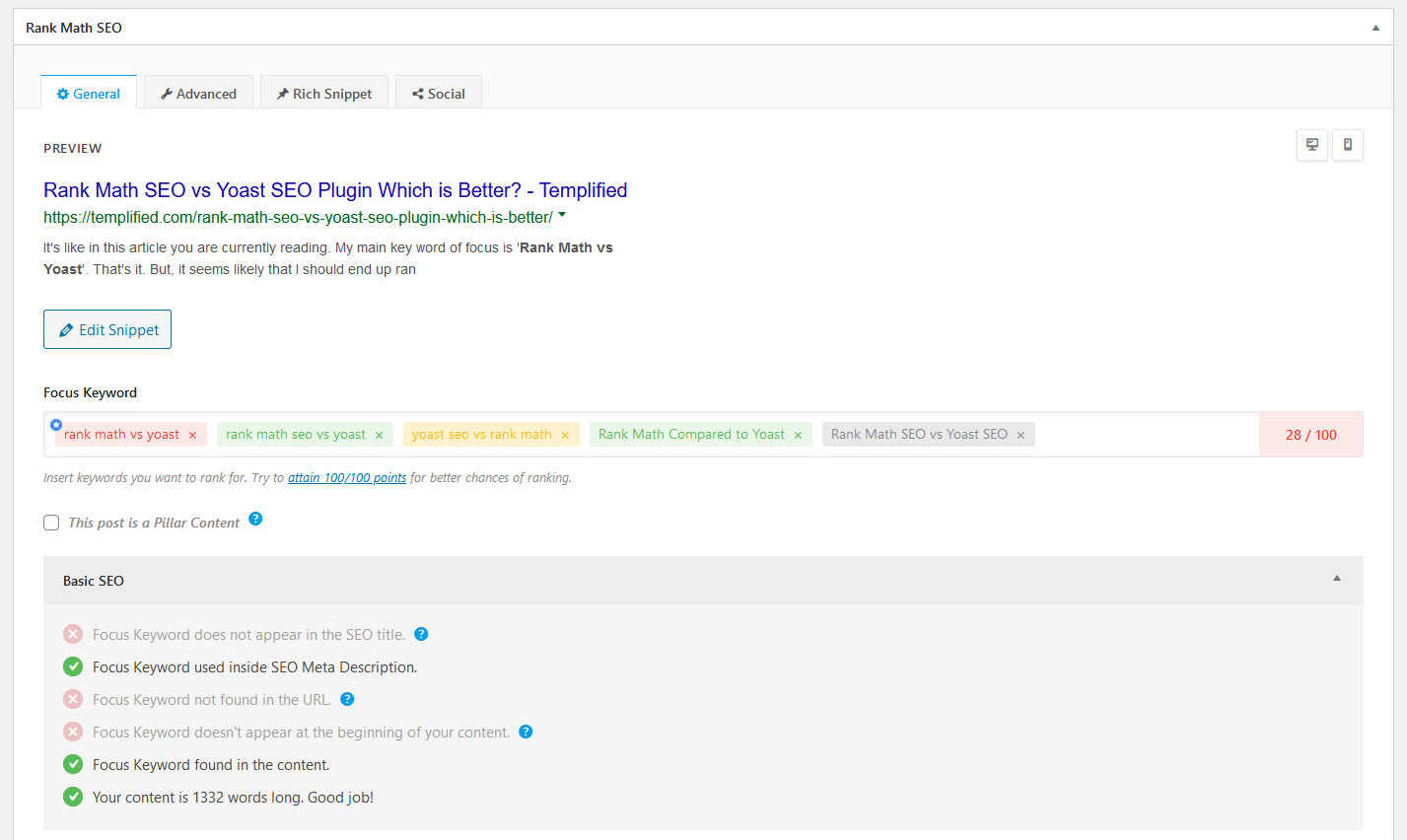Click the Focus Keyword input field

(x=1144, y=435)
